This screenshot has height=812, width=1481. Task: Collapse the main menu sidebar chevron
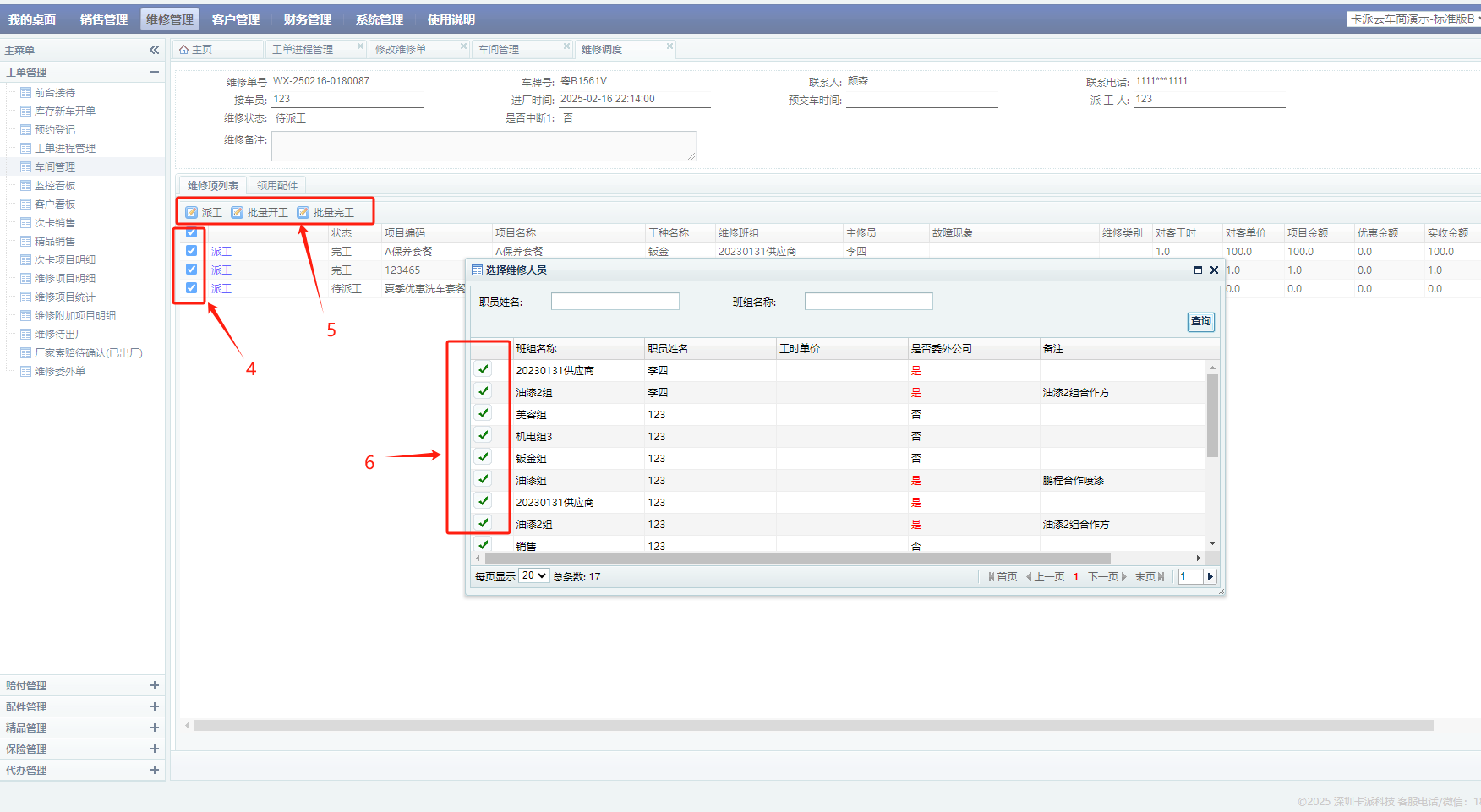tap(154, 50)
